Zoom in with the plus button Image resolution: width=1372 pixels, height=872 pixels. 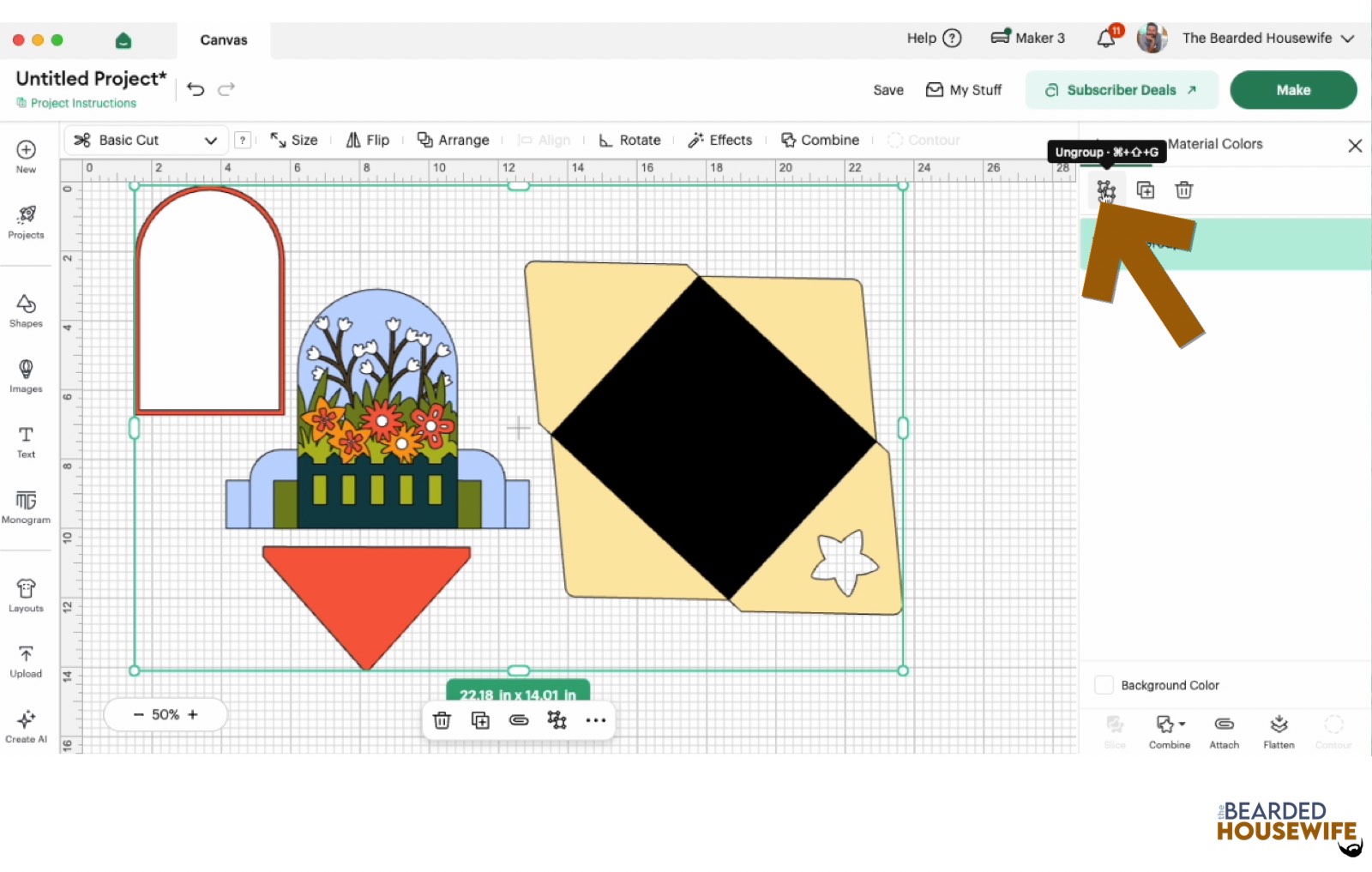193,714
